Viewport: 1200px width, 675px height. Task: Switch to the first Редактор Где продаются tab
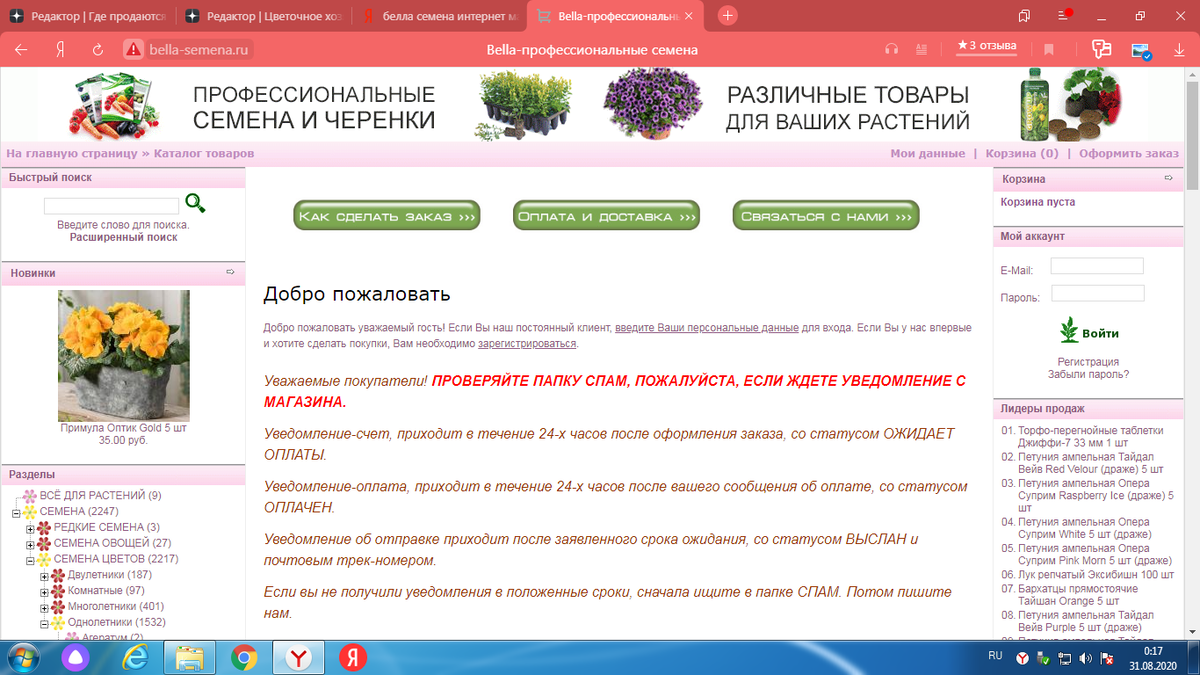point(90,16)
